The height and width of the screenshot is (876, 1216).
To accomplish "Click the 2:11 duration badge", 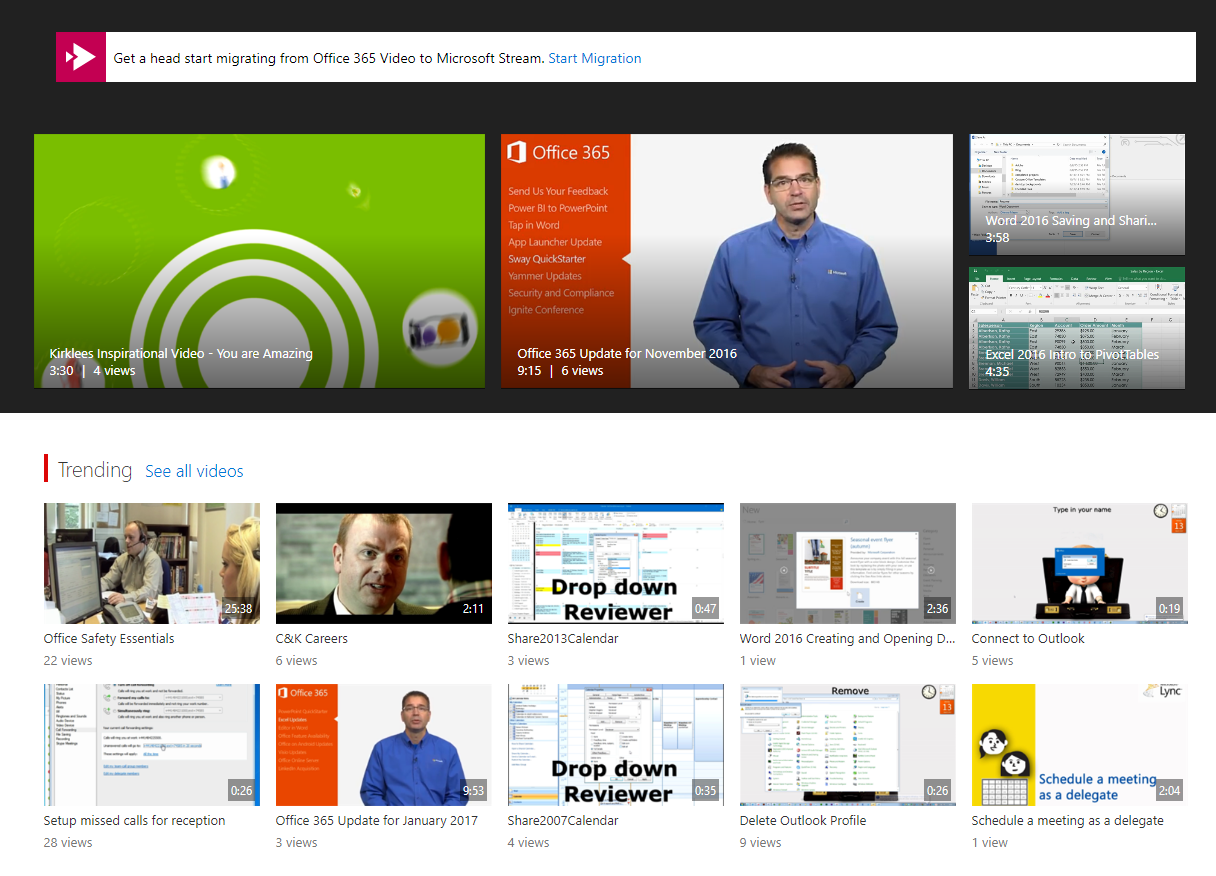I will (473, 609).
